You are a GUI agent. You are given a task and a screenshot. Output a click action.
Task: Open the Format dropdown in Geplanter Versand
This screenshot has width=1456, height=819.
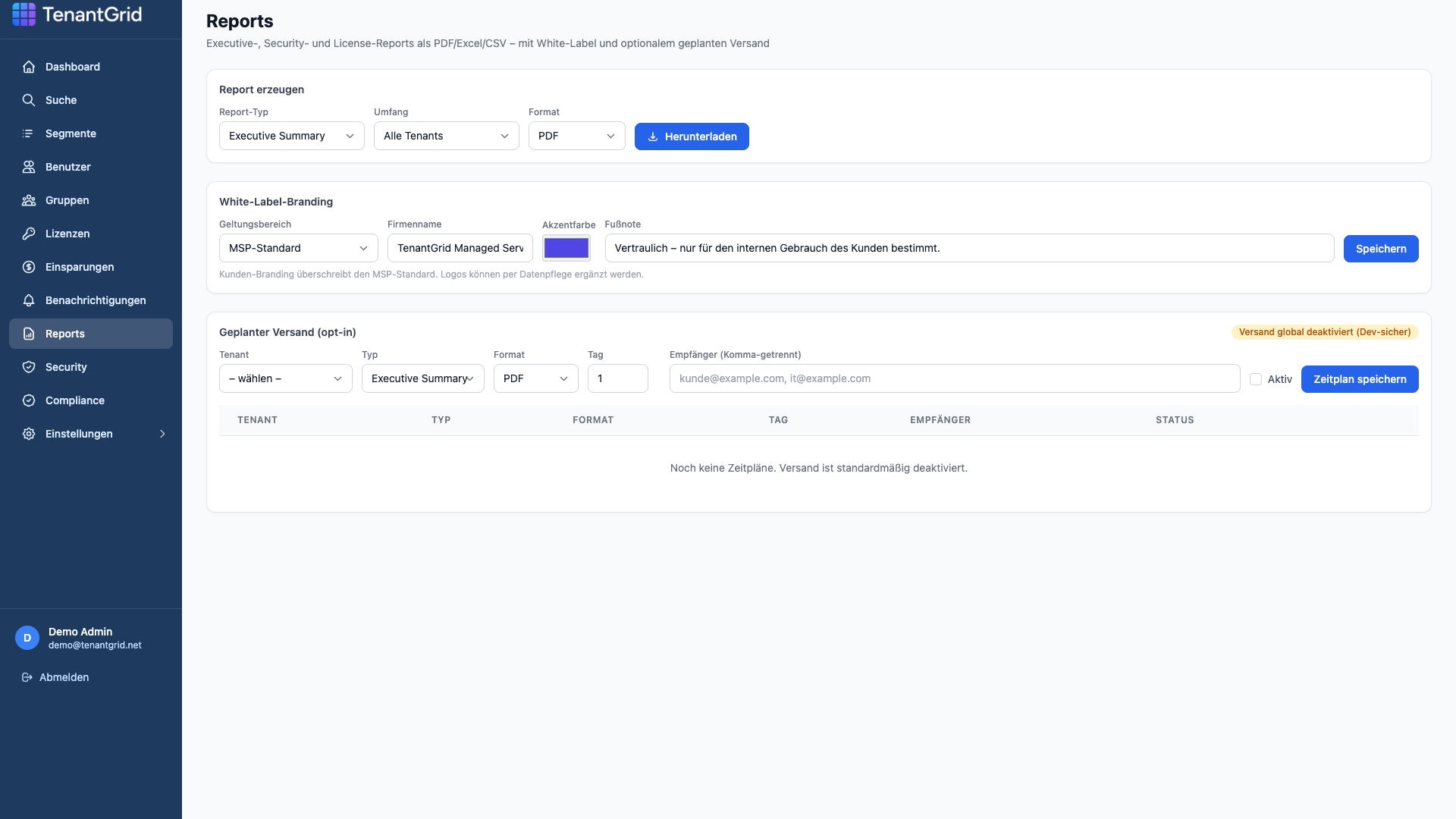click(536, 378)
